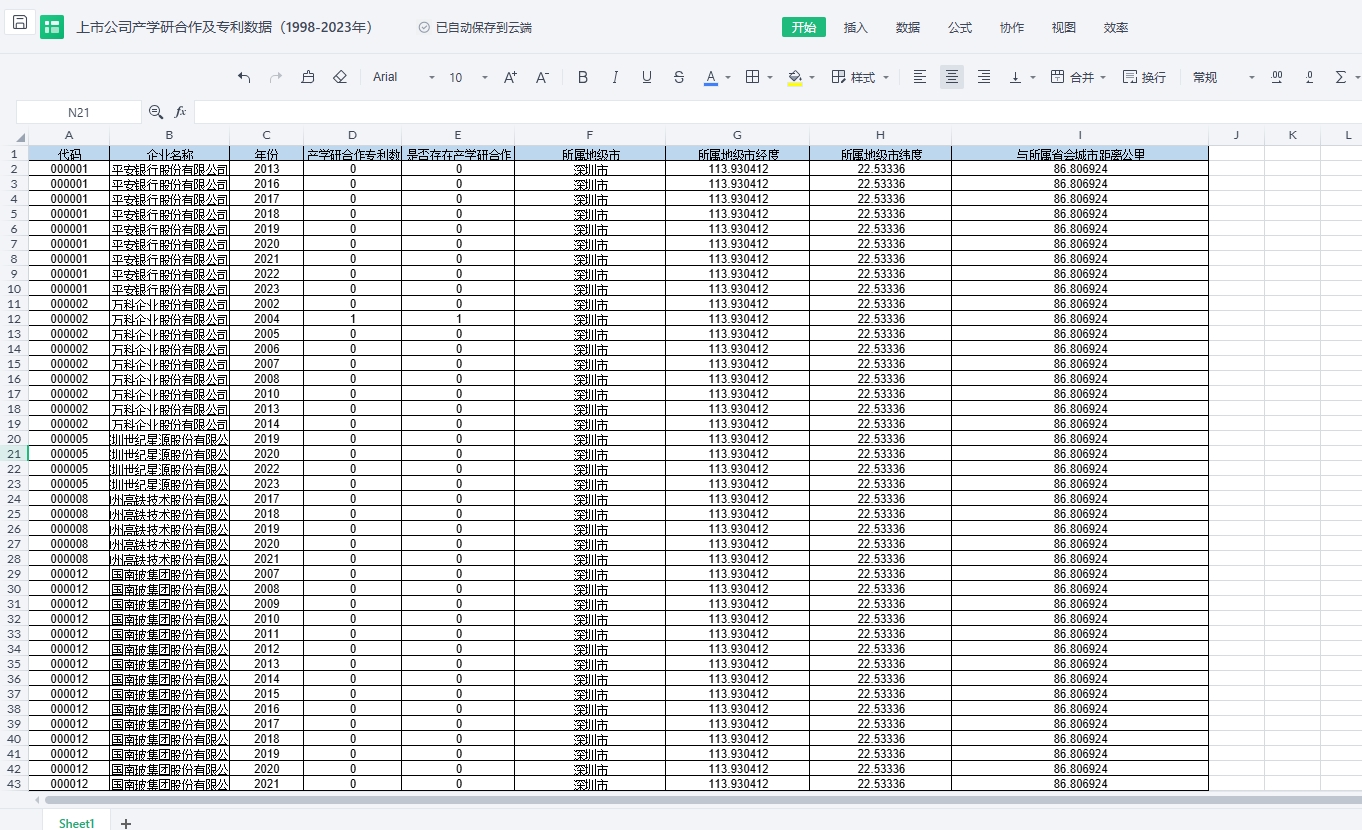Click the green spreadsheet app icon

click(x=52, y=27)
